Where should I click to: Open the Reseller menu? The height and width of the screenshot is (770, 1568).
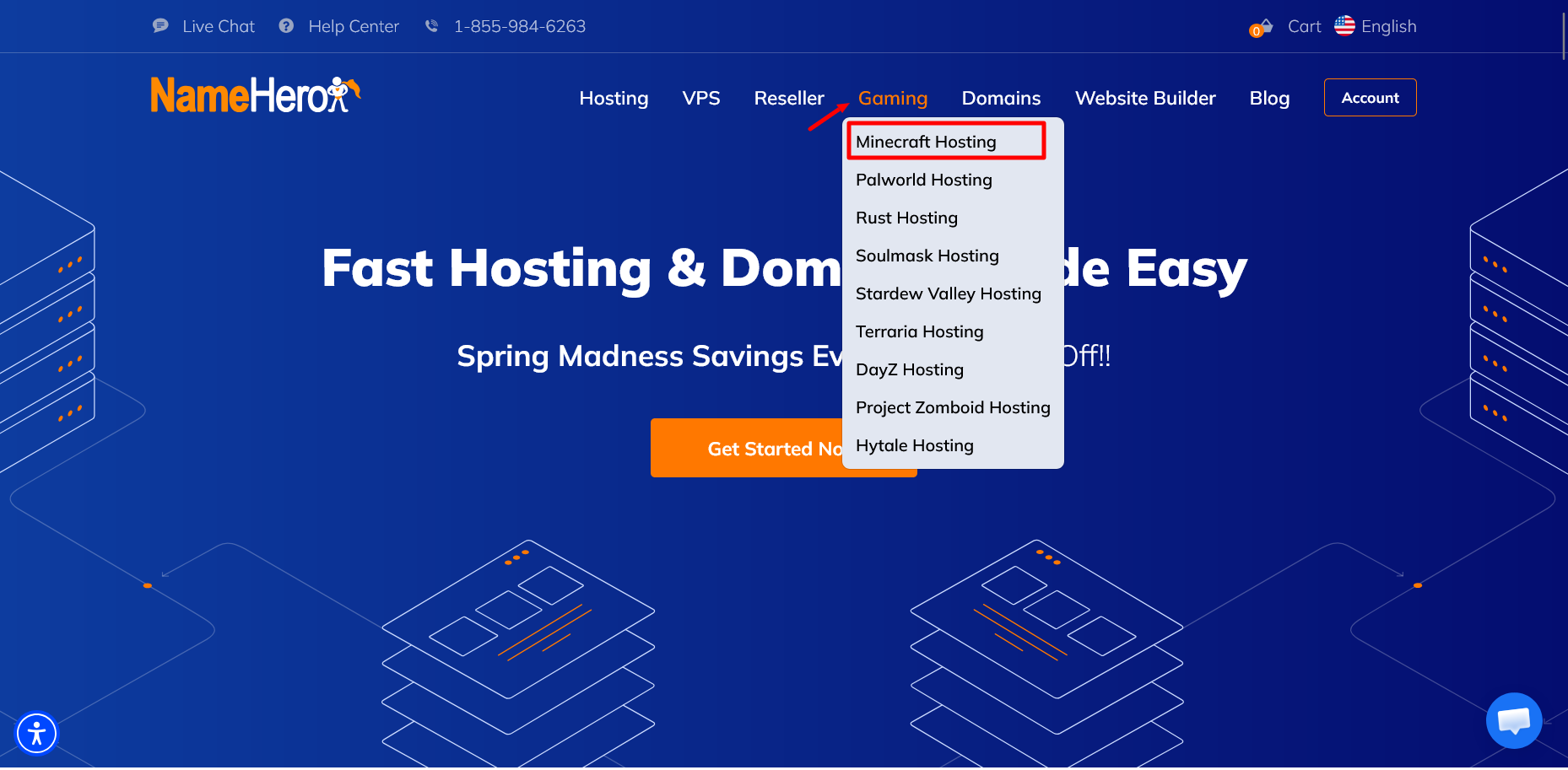click(x=789, y=98)
